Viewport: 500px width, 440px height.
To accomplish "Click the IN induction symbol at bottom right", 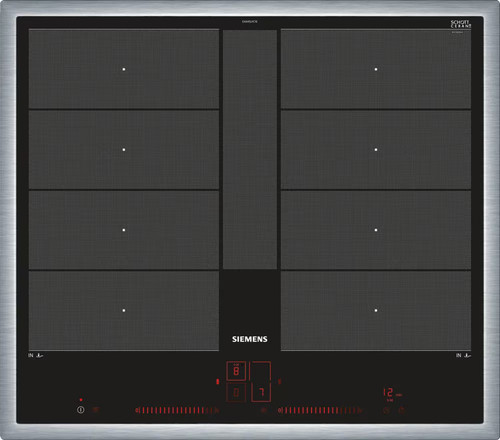I will click(464, 355).
